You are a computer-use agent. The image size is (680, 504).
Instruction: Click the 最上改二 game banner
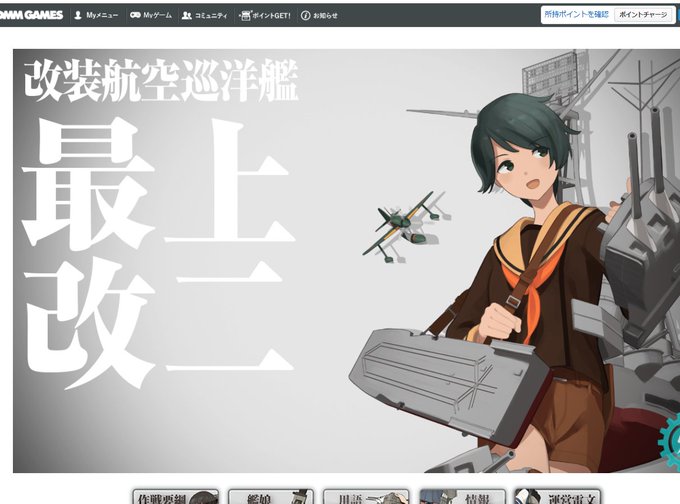click(x=347, y=261)
